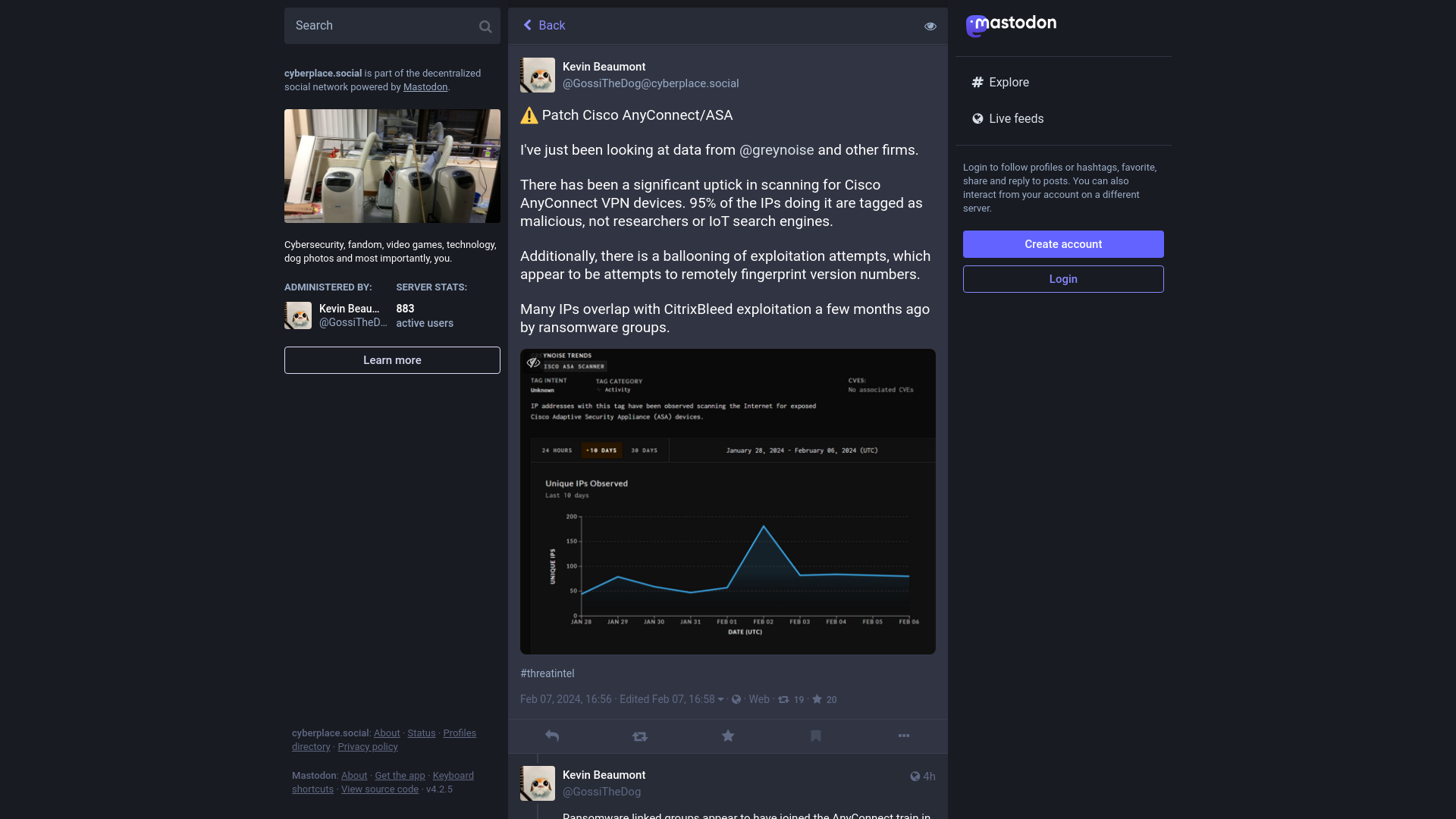Open the Get the app link
1456x819 pixels.
click(400, 776)
